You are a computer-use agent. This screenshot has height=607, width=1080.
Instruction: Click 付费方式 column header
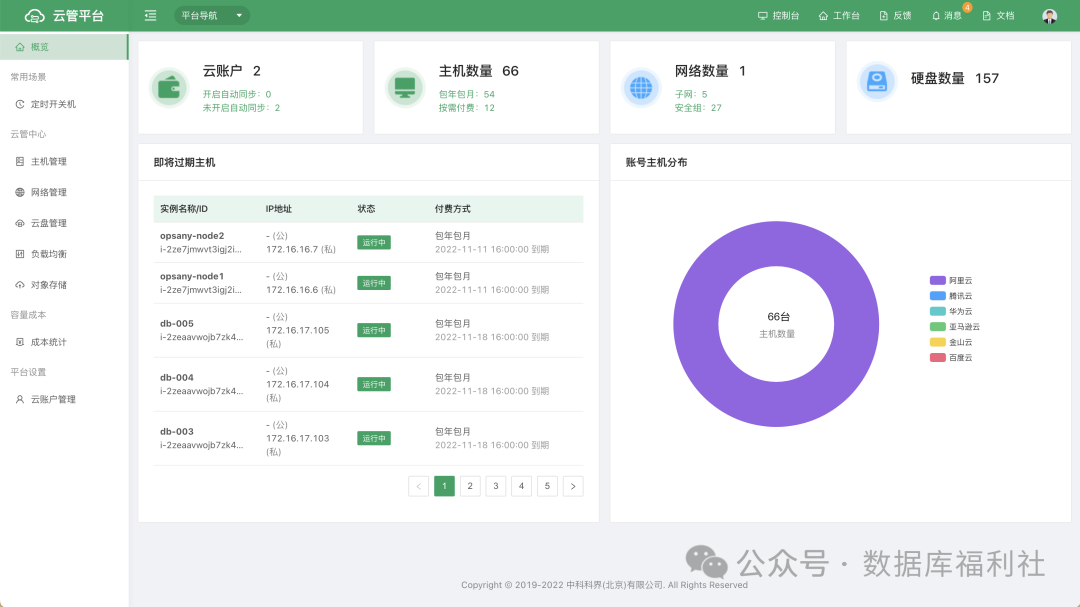pyautogui.click(x=453, y=209)
